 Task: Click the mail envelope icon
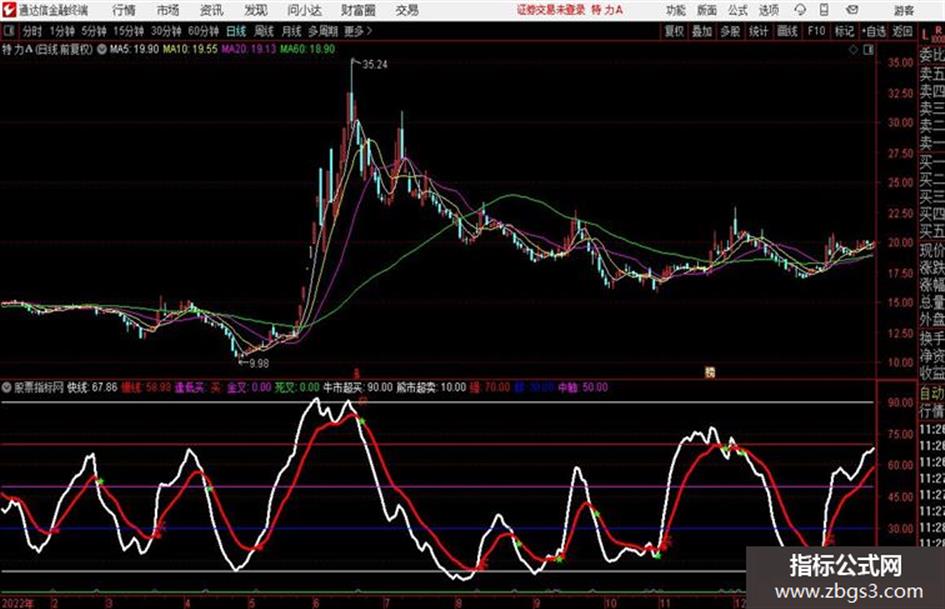pos(852,10)
